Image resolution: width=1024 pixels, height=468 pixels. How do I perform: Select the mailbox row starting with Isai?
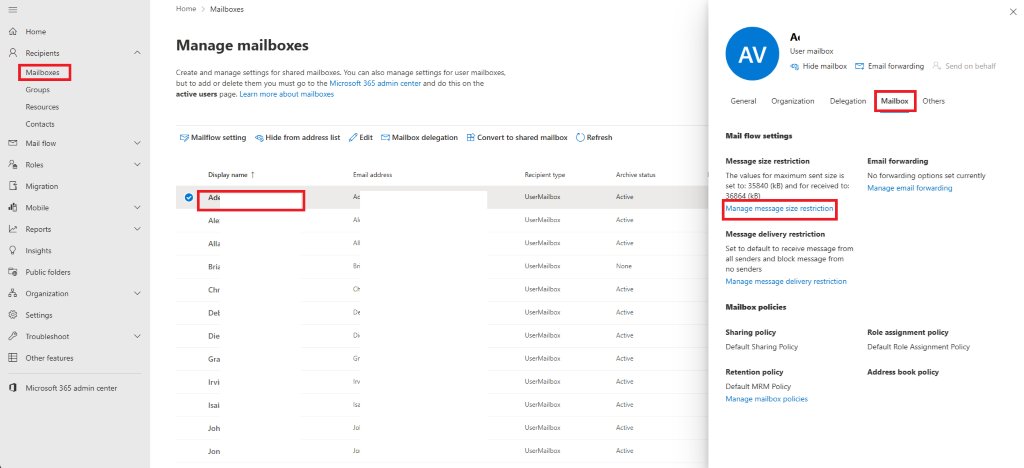441,405
